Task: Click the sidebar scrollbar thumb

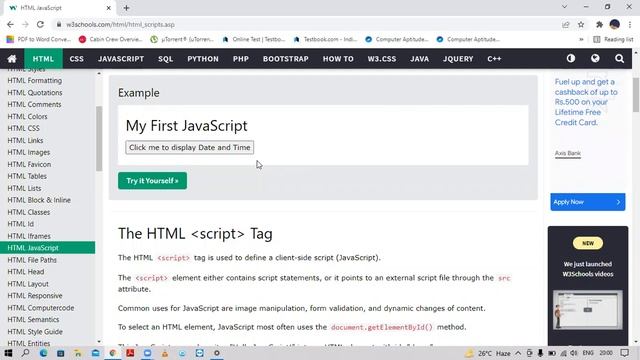Action: 99,139
